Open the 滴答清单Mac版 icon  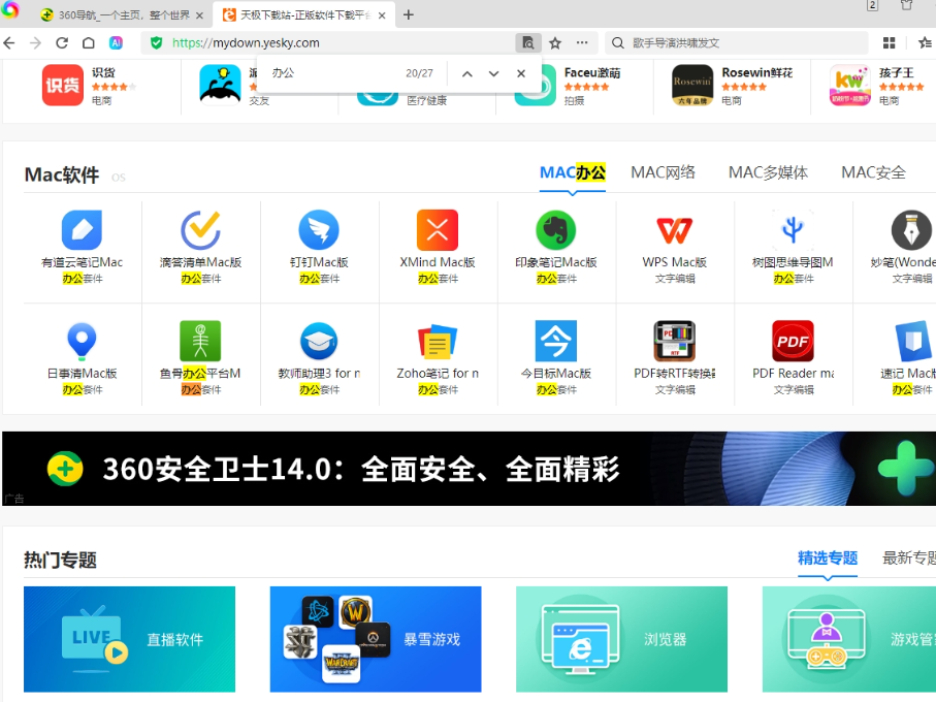click(x=201, y=230)
